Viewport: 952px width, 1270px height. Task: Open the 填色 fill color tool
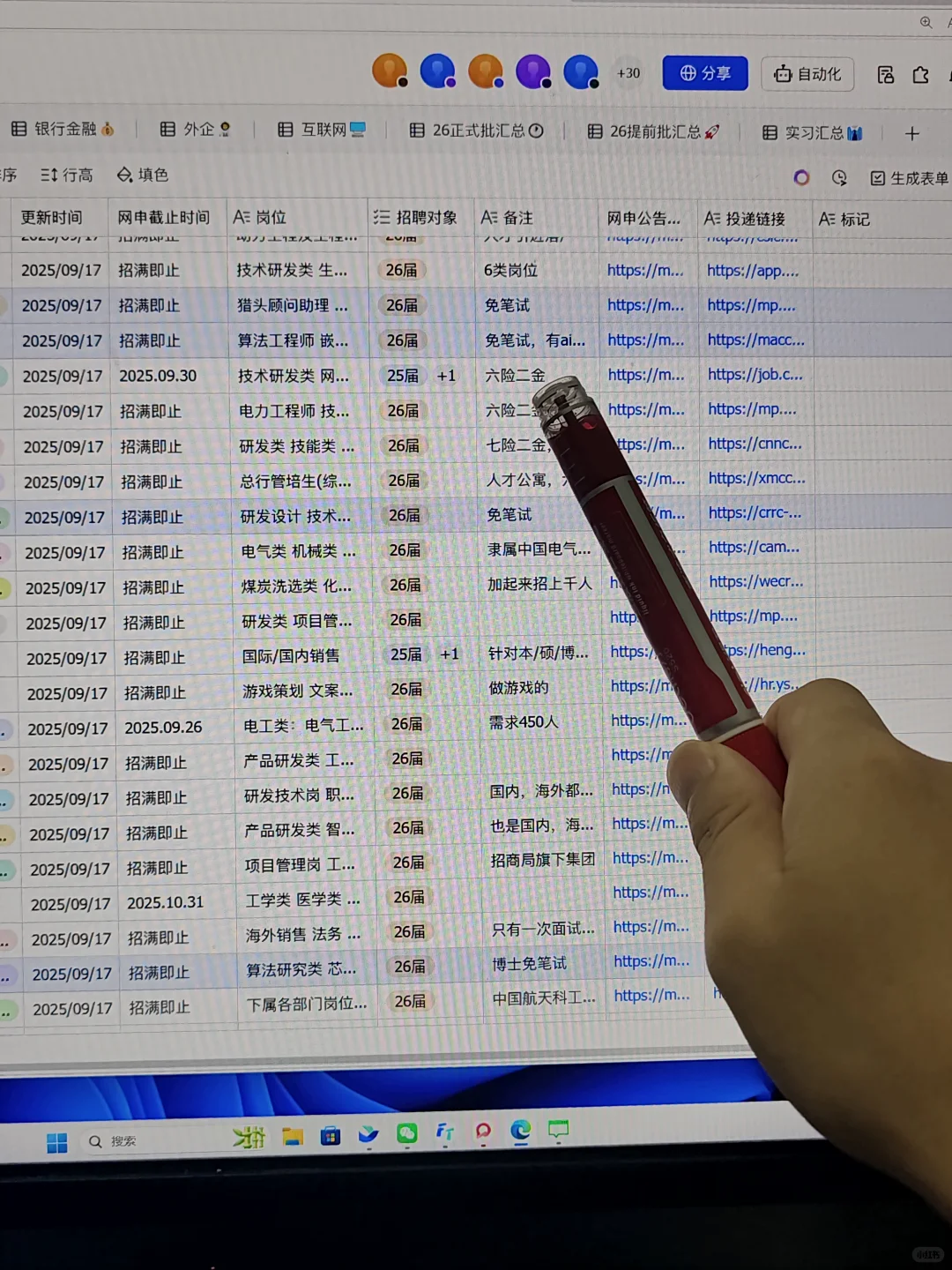(x=143, y=175)
